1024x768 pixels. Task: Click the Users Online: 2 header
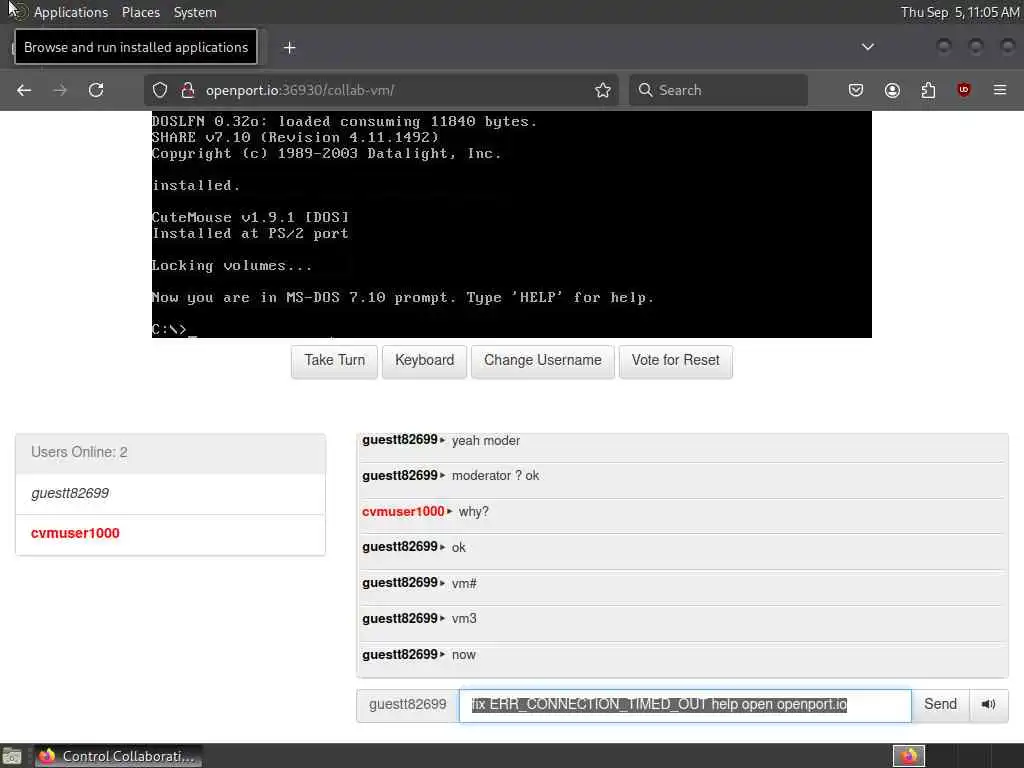click(170, 453)
